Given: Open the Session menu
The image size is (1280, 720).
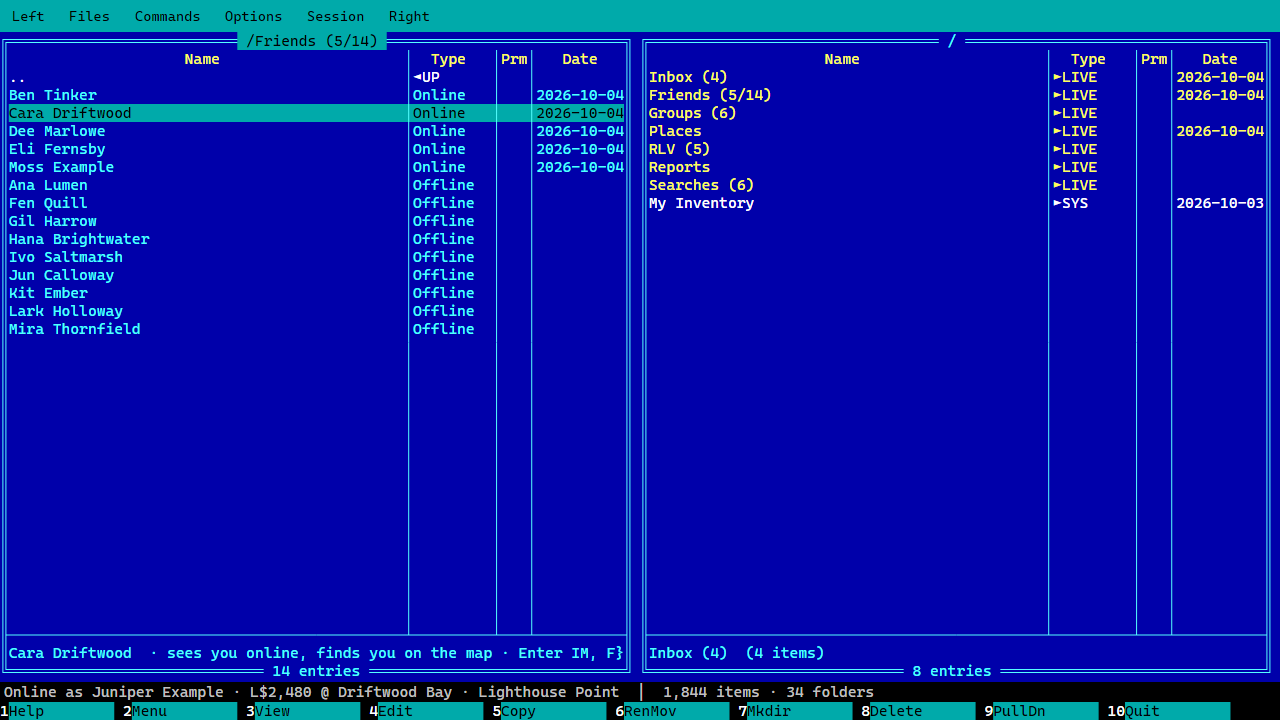Looking at the screenshot, I should click(335, 16).
